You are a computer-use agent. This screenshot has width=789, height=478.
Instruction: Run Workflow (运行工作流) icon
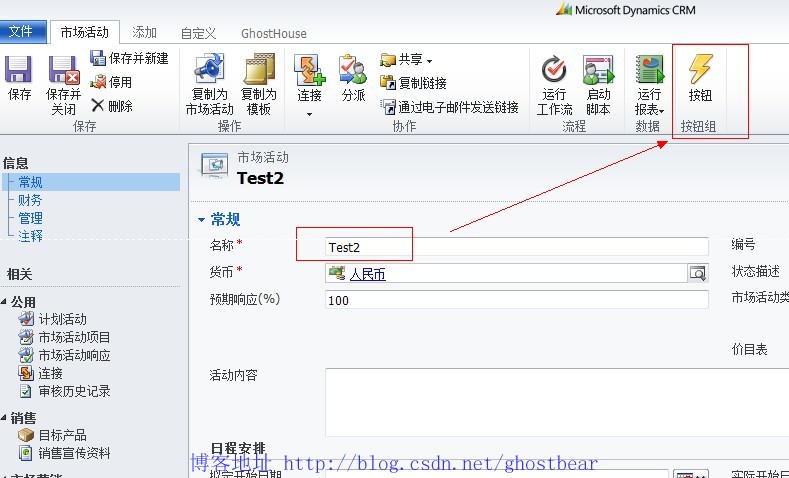pos(554,69)
